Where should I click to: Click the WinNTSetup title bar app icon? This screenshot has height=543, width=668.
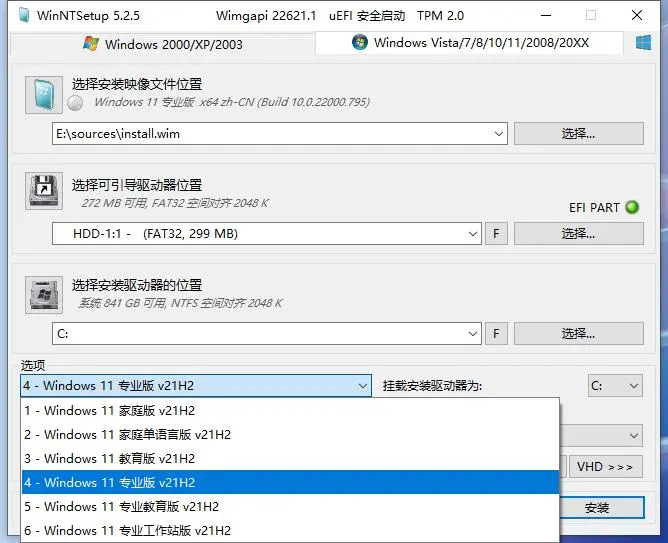click(24, 15)
